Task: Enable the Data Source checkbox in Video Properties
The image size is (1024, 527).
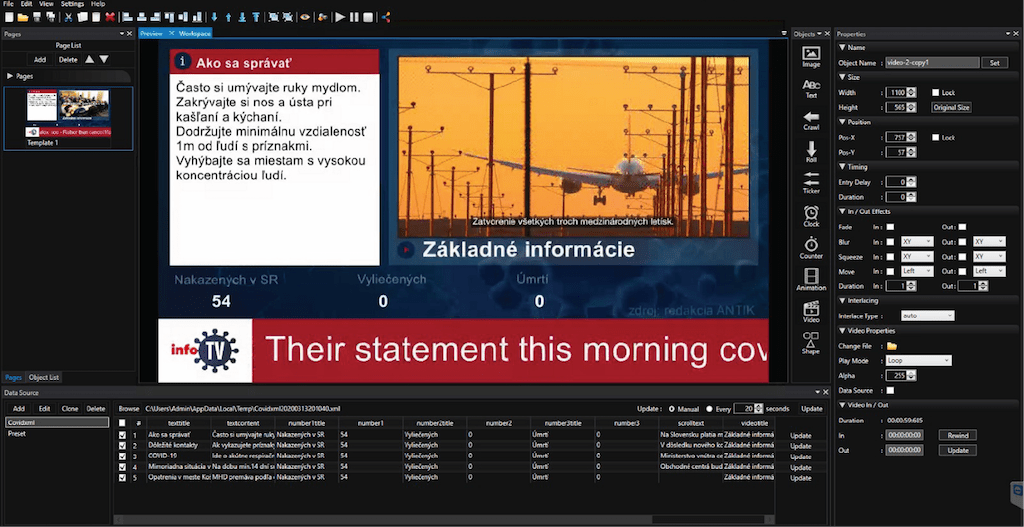Action: pos(890,391)
